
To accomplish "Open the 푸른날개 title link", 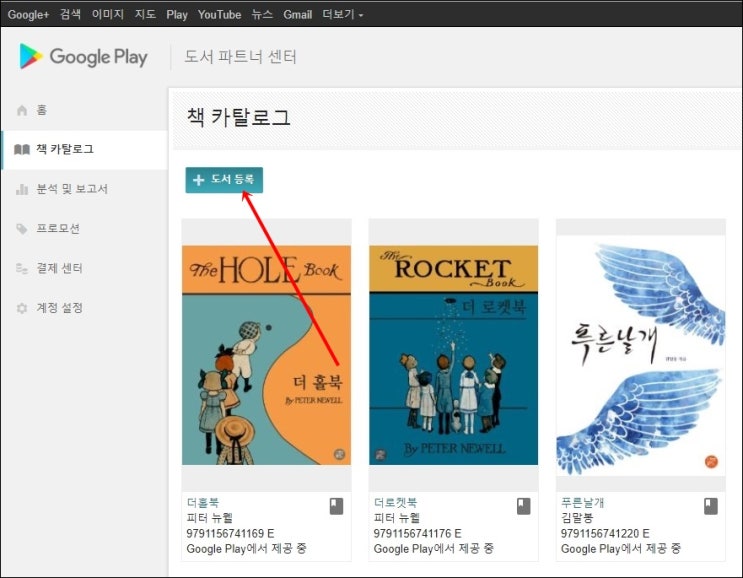I will tap(583, 502).
